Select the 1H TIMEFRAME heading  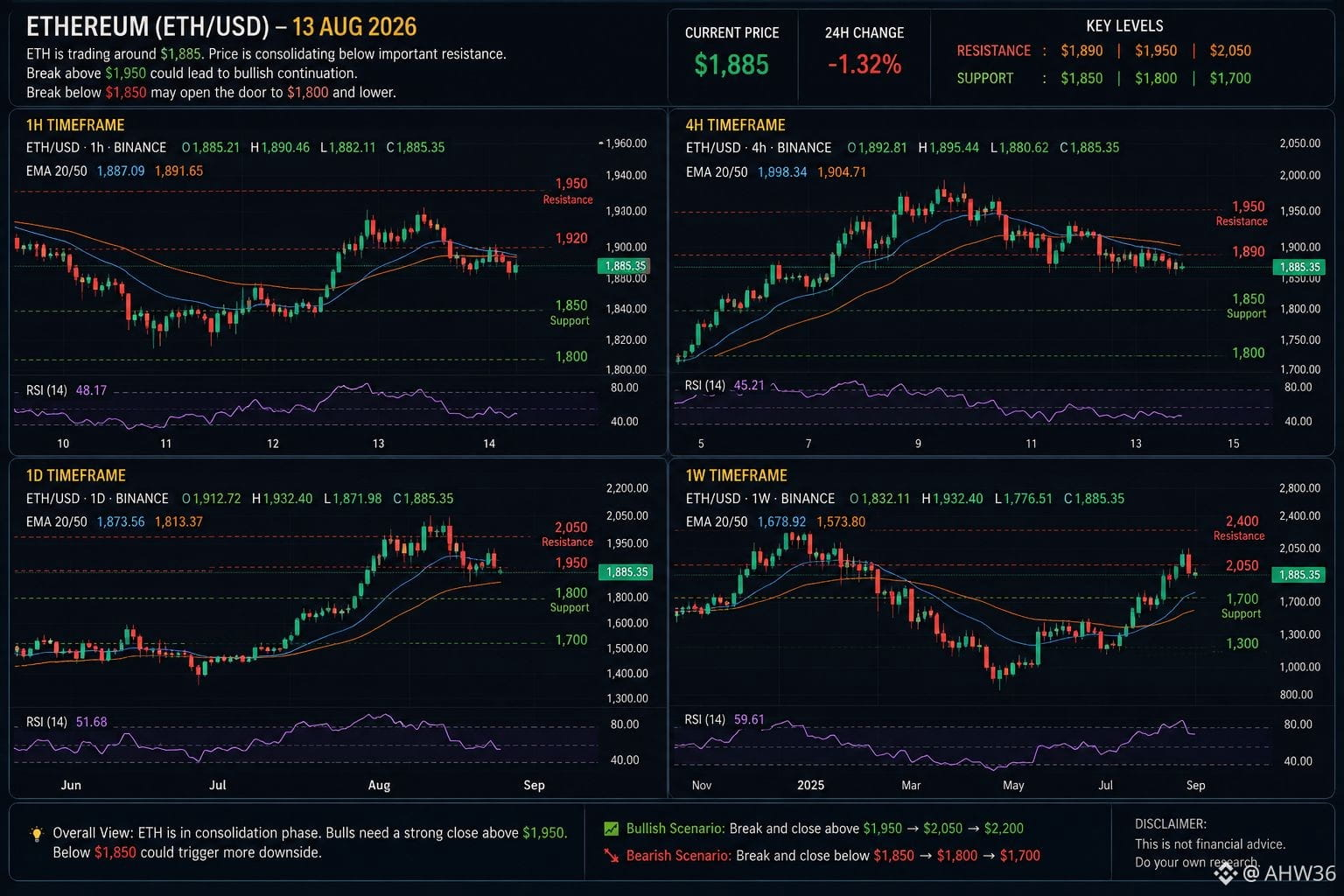[x=75, y=125]
